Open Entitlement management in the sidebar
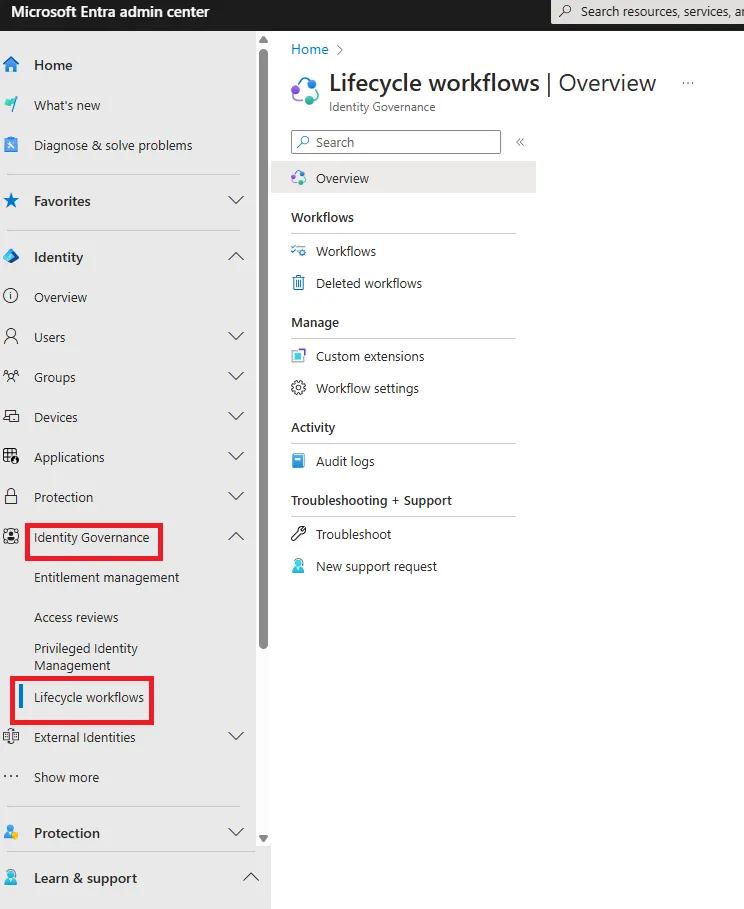 [106, 577]
